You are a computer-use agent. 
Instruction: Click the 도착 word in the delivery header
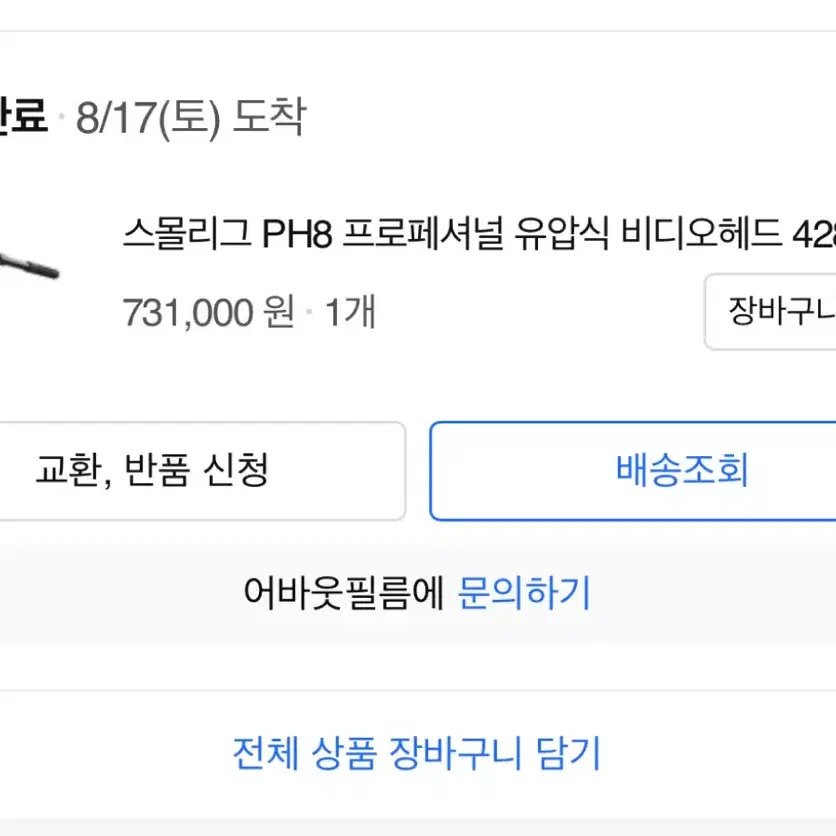[270, 116]
